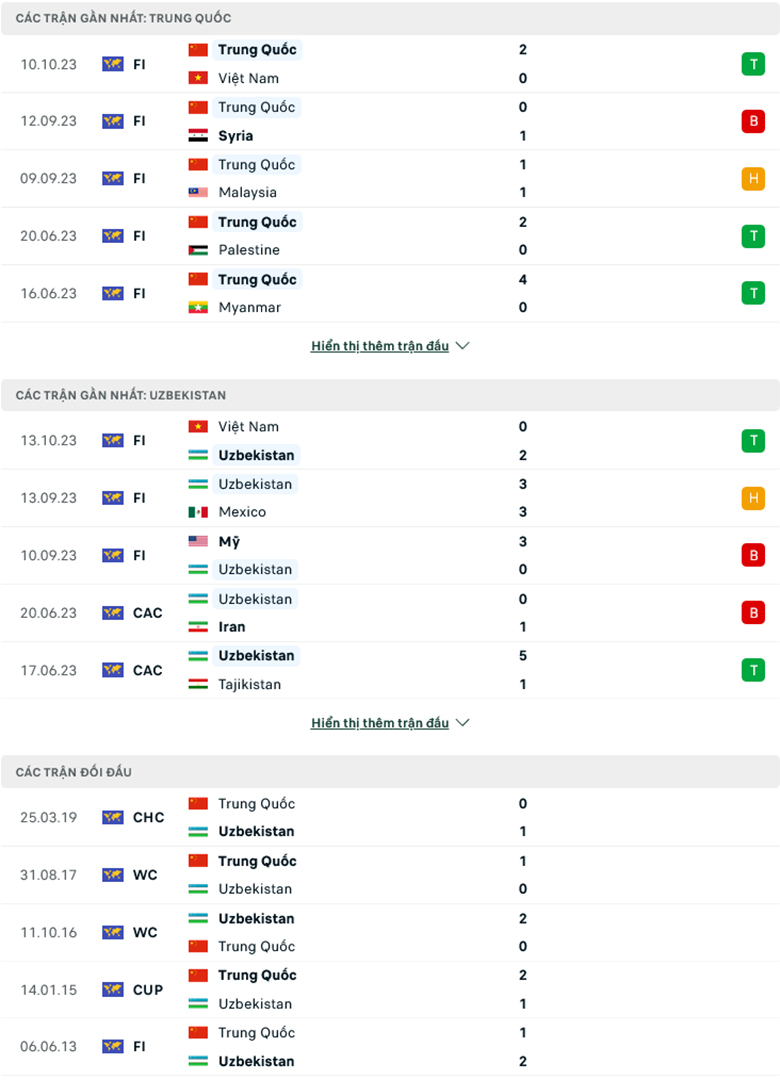The width and height of the screenshot is (780, 1080).
Task: Click the Myanmar flag icon
Action: coord(198,307)
